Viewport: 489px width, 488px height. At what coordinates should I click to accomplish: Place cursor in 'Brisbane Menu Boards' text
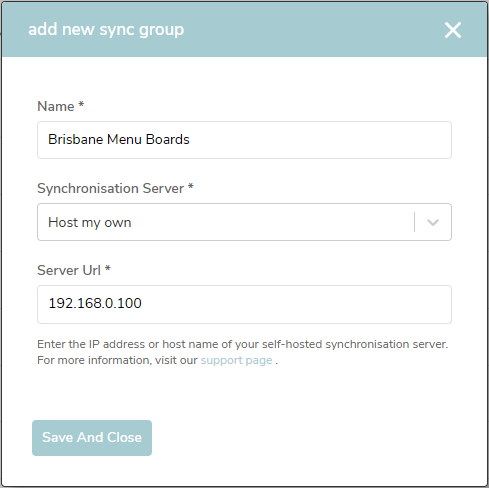click(x=119, y=139)
